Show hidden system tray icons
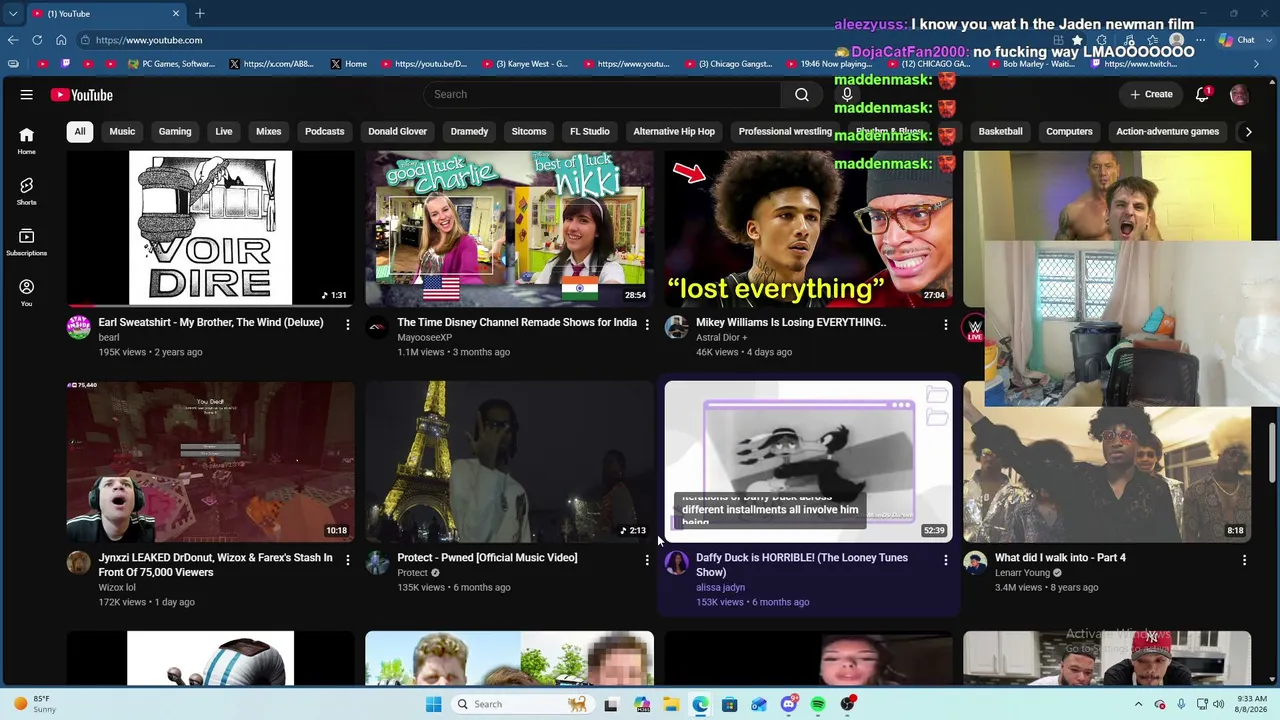The height and width of the screenshot is (720, 1280). click(1139, 704)
